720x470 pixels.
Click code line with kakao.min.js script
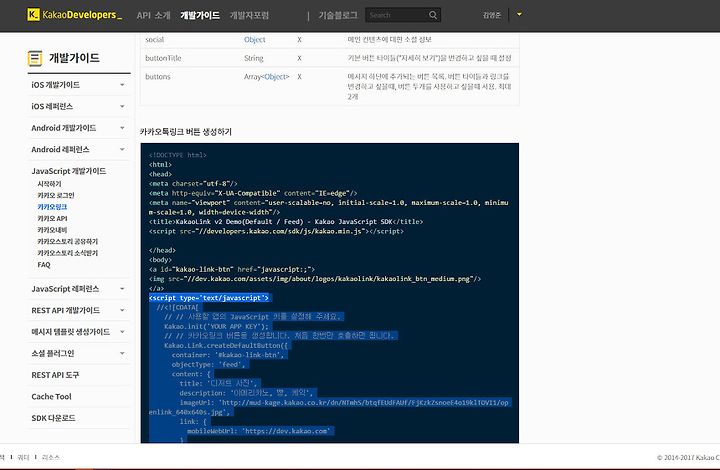coord(276,231)
